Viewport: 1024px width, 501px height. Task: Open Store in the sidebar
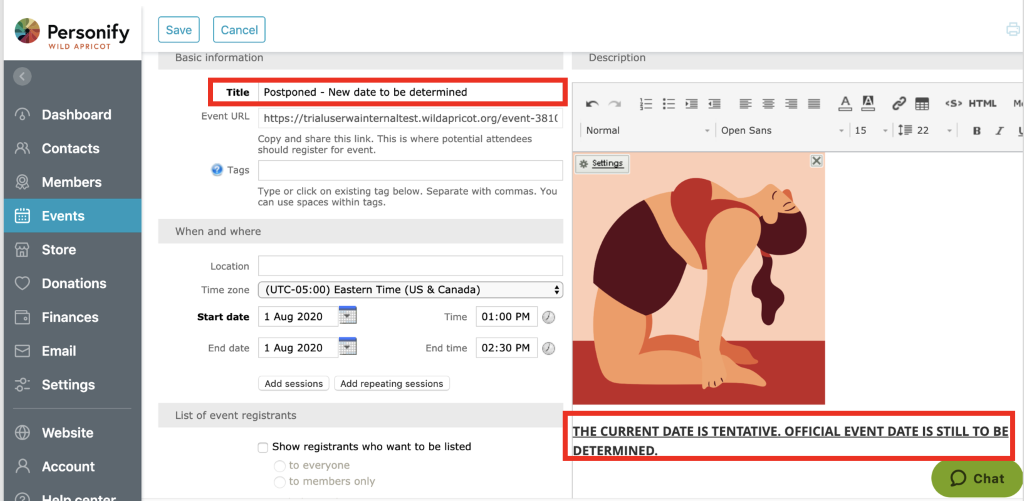pyautogui.click(x=72, y=250)
